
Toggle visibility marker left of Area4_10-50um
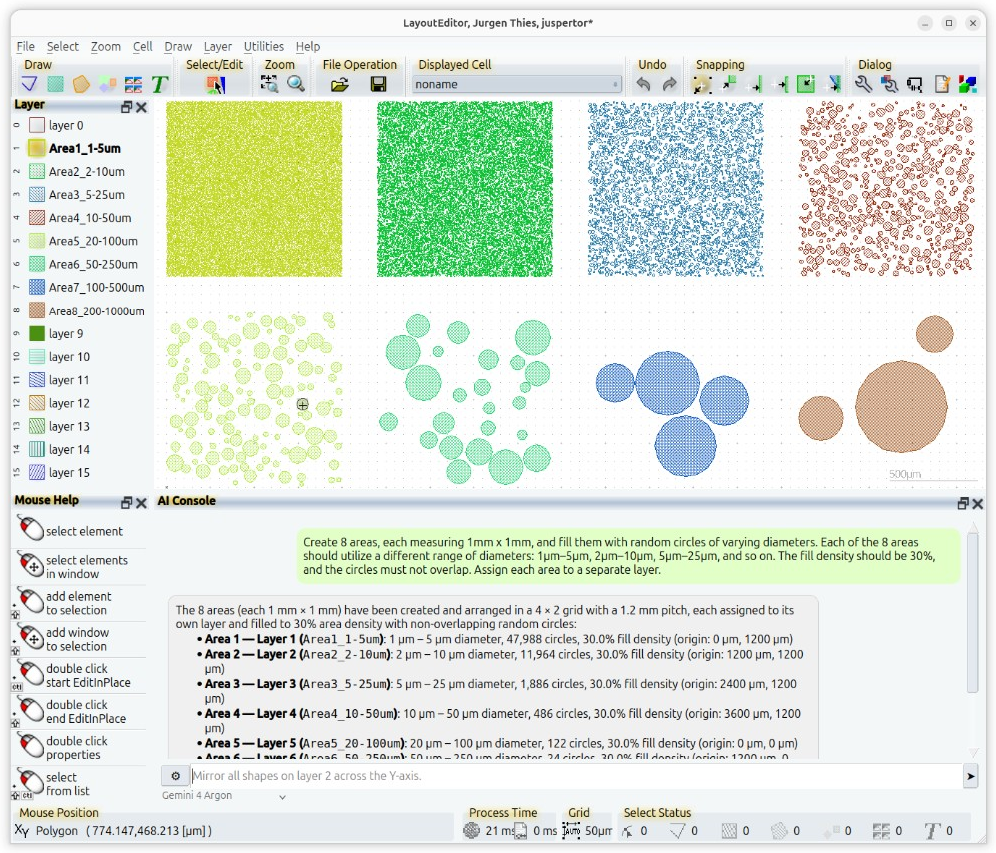pos(17,218)
